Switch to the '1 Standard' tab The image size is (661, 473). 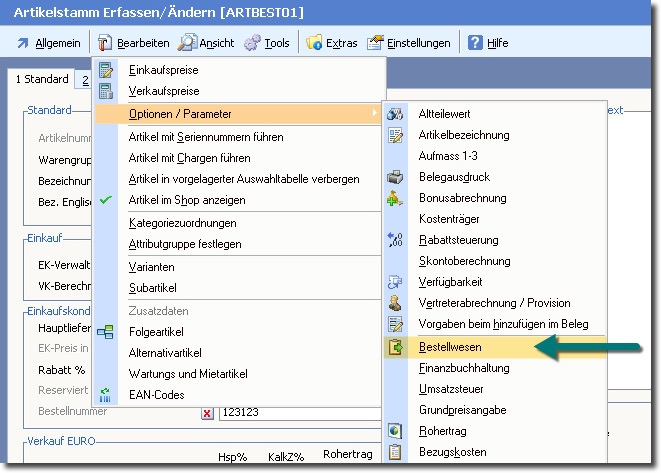pos(40,79)
